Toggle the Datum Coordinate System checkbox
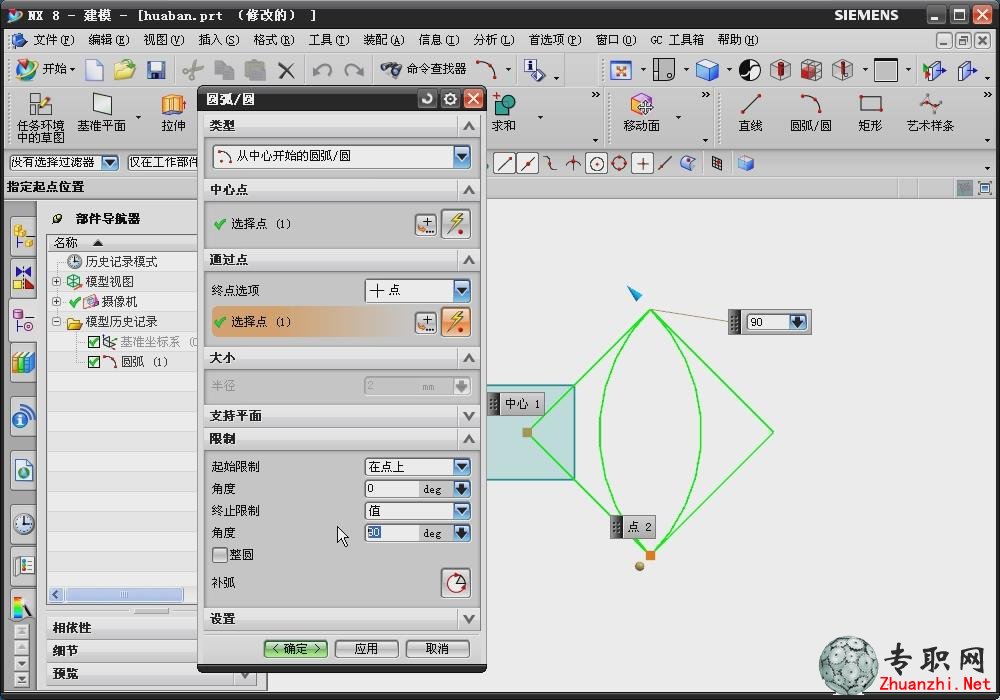The height and width of the screenshot is (700, 1000). click(94, 342)
